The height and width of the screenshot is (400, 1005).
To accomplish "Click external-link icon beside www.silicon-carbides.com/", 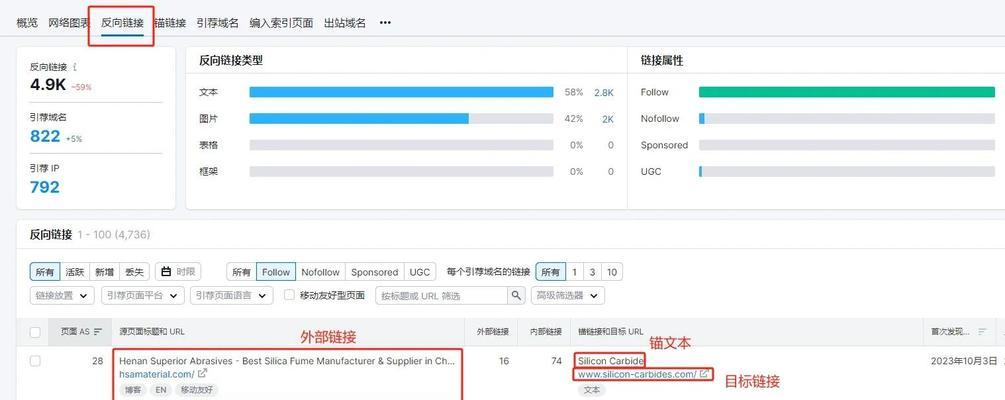I will [x=704, y=373].
